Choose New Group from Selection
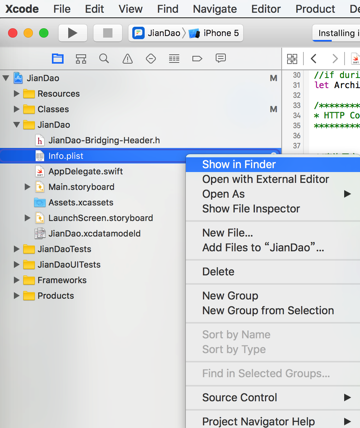360x428 pixels. 273,310
